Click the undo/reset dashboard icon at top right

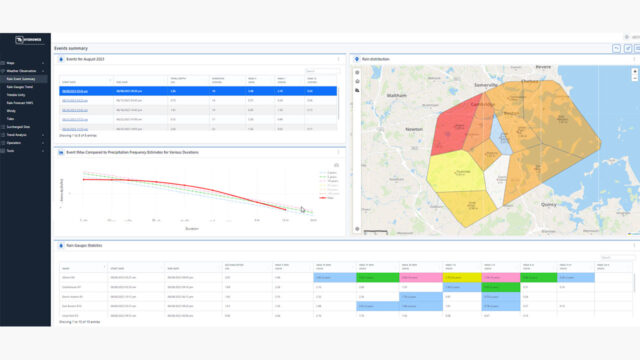click(x=616, y=49)
